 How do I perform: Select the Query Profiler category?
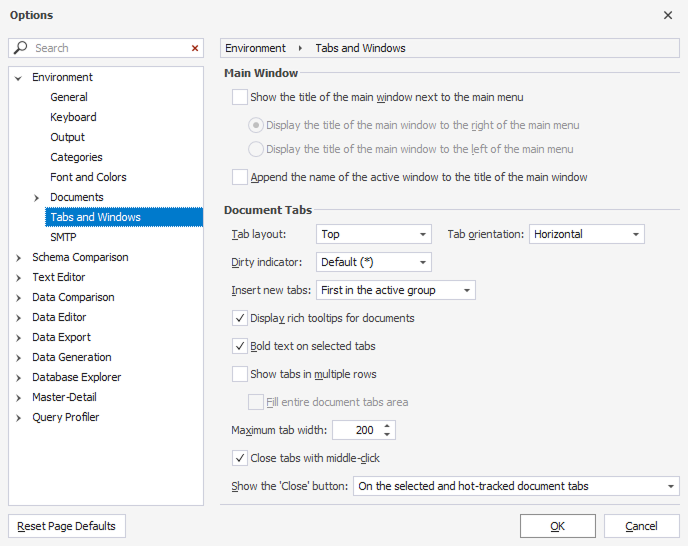(x=66, y=417)
